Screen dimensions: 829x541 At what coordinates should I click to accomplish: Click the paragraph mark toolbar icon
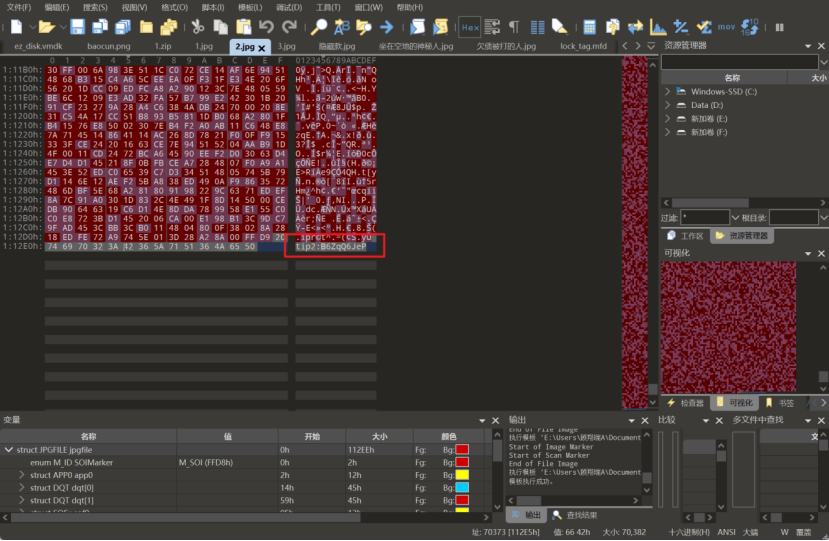[514, 27]
